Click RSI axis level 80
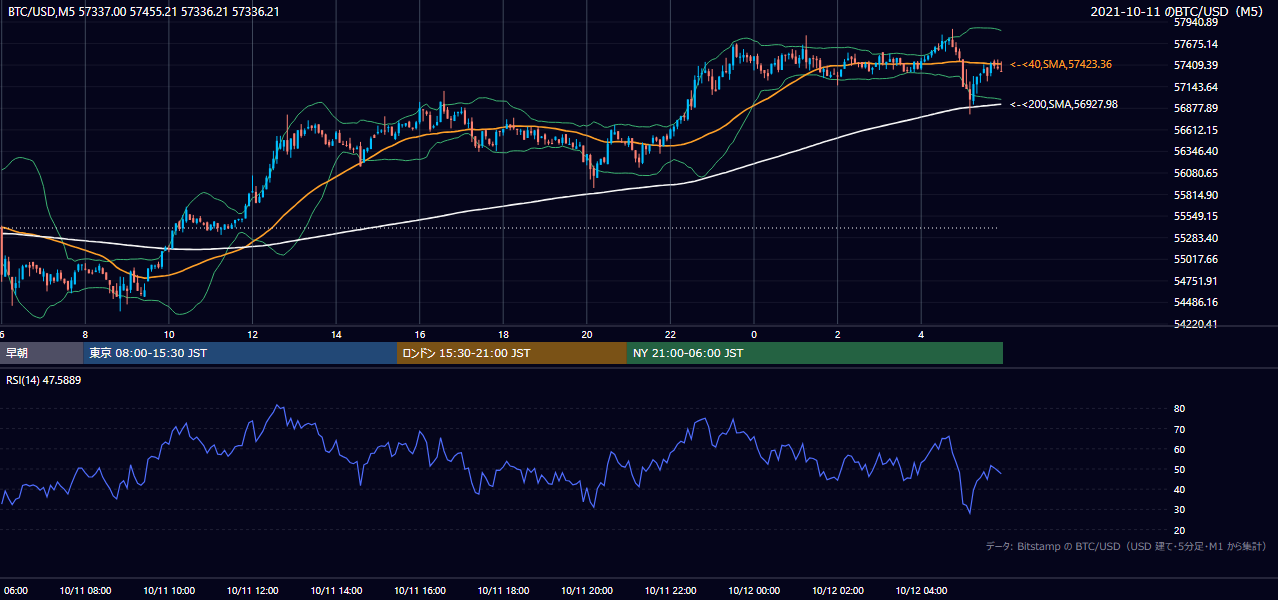 pyautogui.click(x=1179, y=409)
